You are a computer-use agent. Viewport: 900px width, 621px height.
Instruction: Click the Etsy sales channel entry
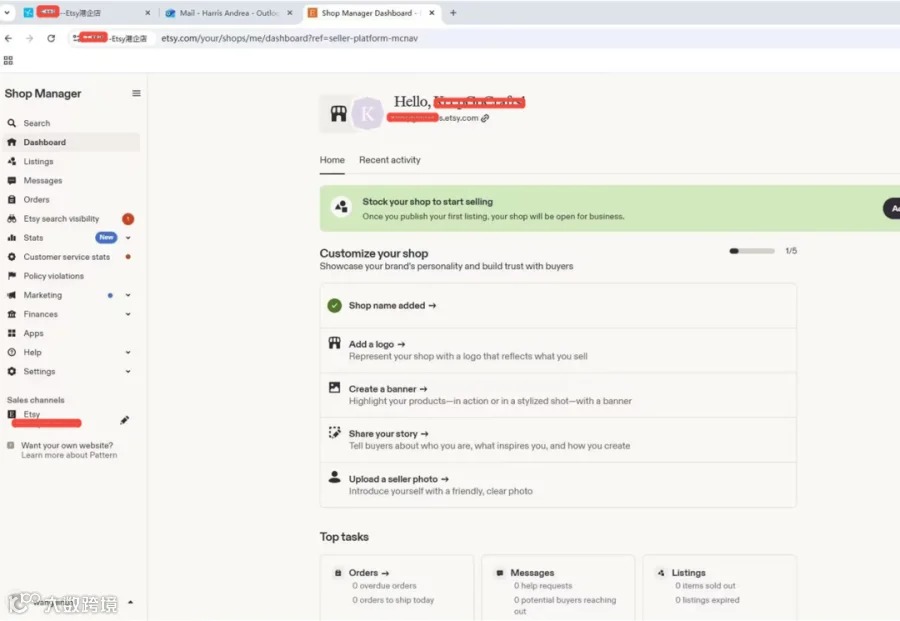[32, 414]
